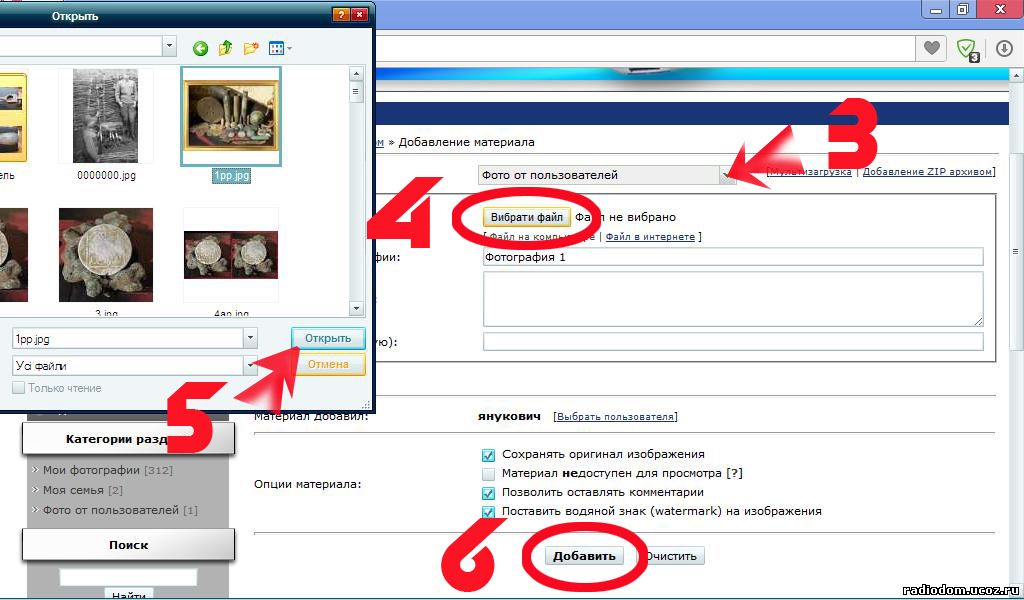The image size is (1024, 600).
Task: Go up one folder level icon
Action: (225, 48)
